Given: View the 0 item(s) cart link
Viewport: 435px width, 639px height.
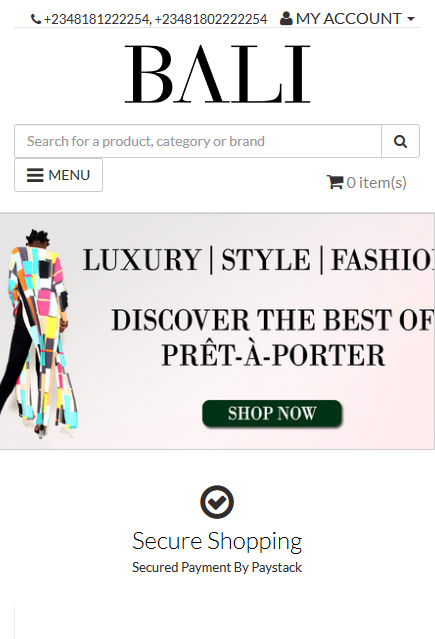Looking at the screenshot, I should 367,183.
